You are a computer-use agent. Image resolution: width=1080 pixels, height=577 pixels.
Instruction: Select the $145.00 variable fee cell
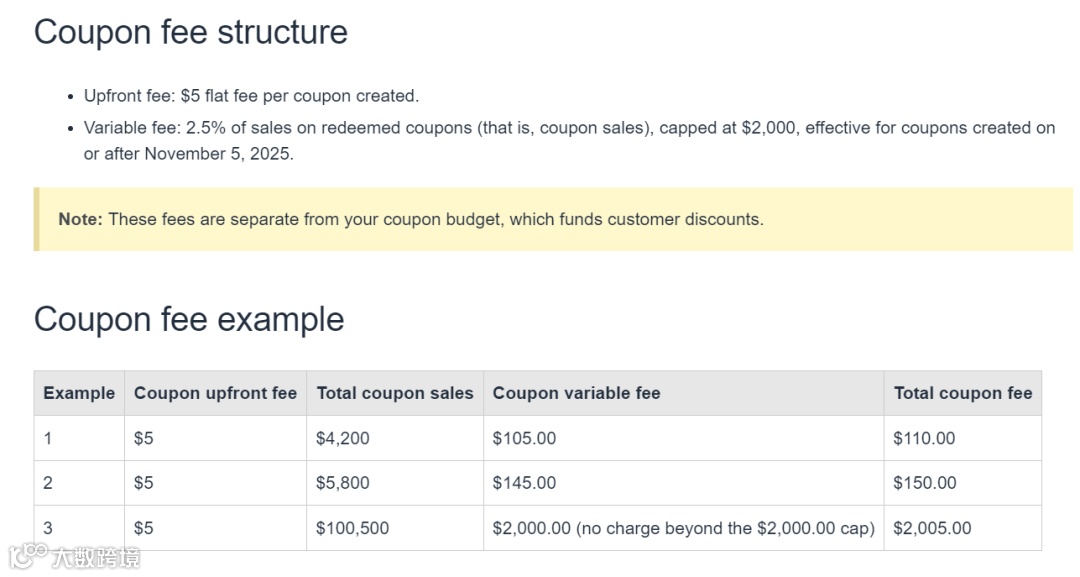(524, 483)
